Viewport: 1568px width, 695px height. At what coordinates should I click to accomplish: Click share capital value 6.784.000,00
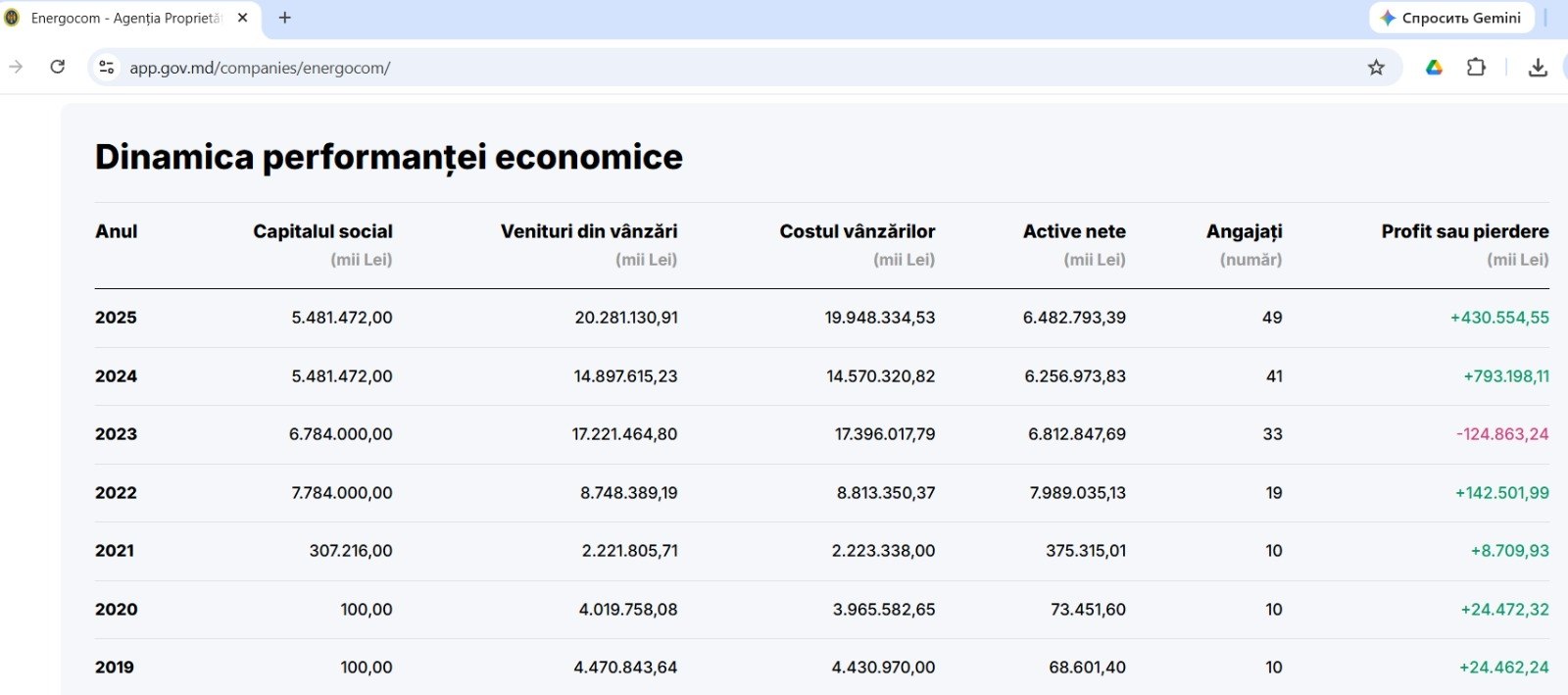pyautogui.click(x=340, y=434)
